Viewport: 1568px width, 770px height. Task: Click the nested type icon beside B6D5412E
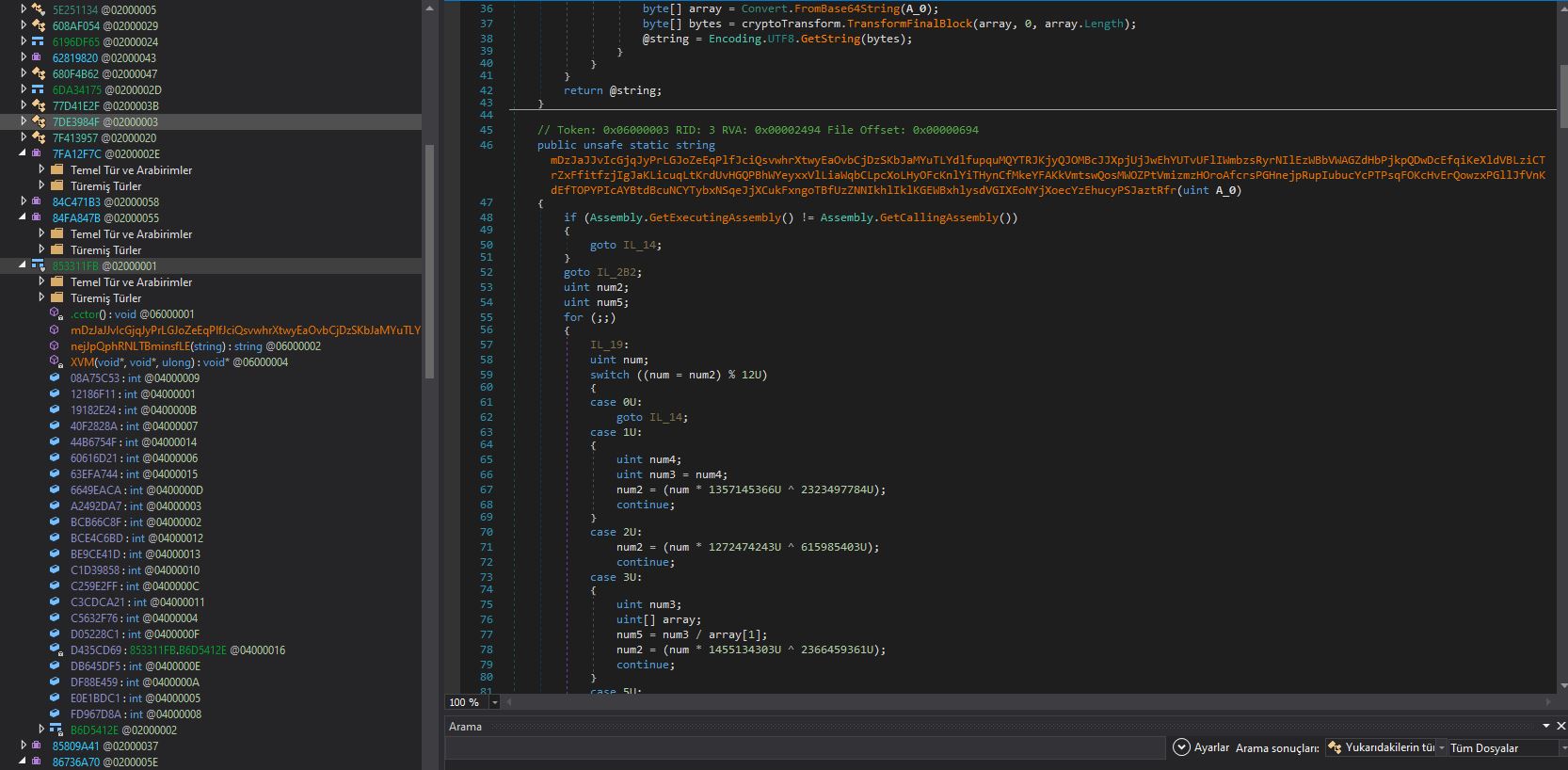point(56,730)
